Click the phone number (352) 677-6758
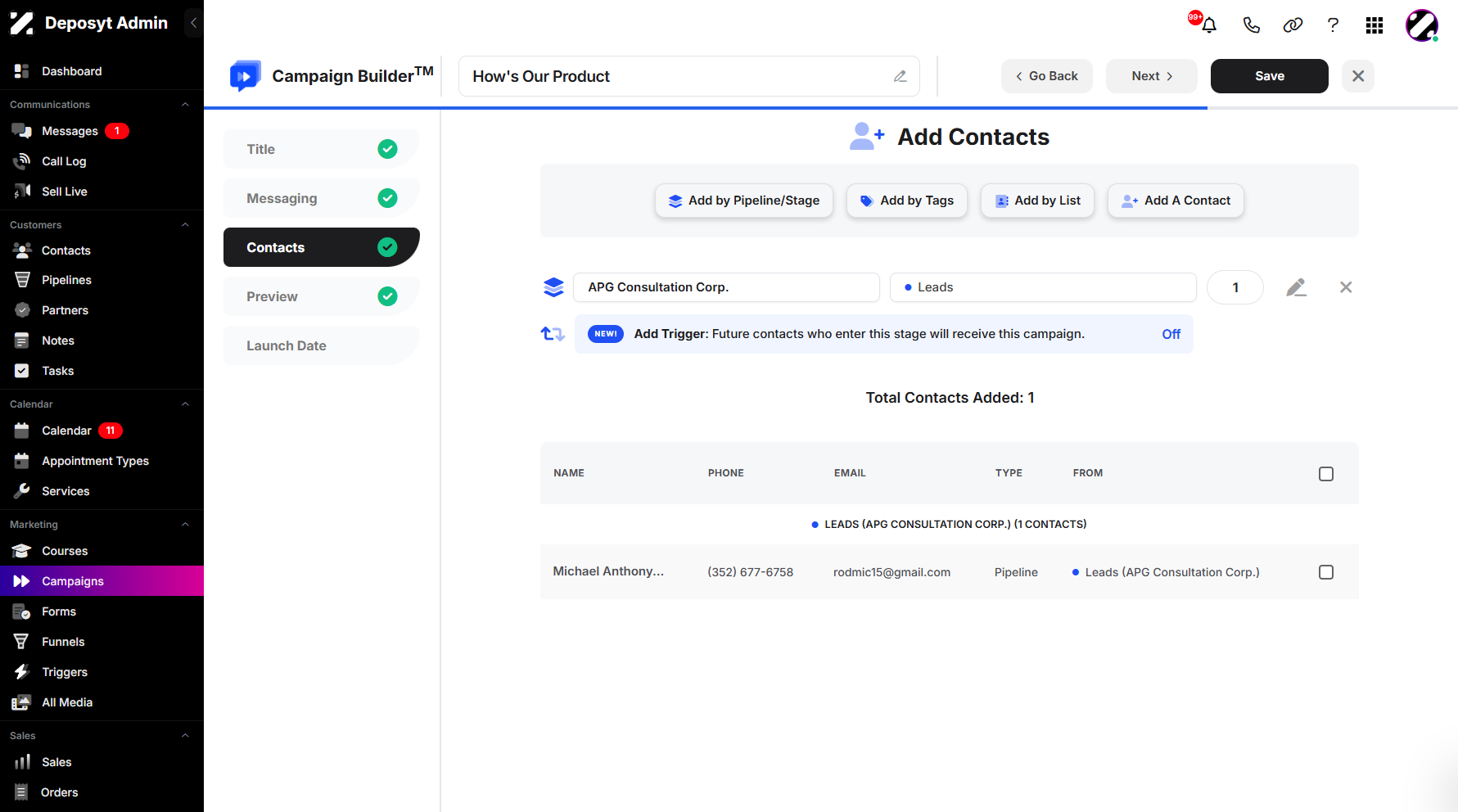This screenshot has height=812, width=1458. [x=750, y=572]
